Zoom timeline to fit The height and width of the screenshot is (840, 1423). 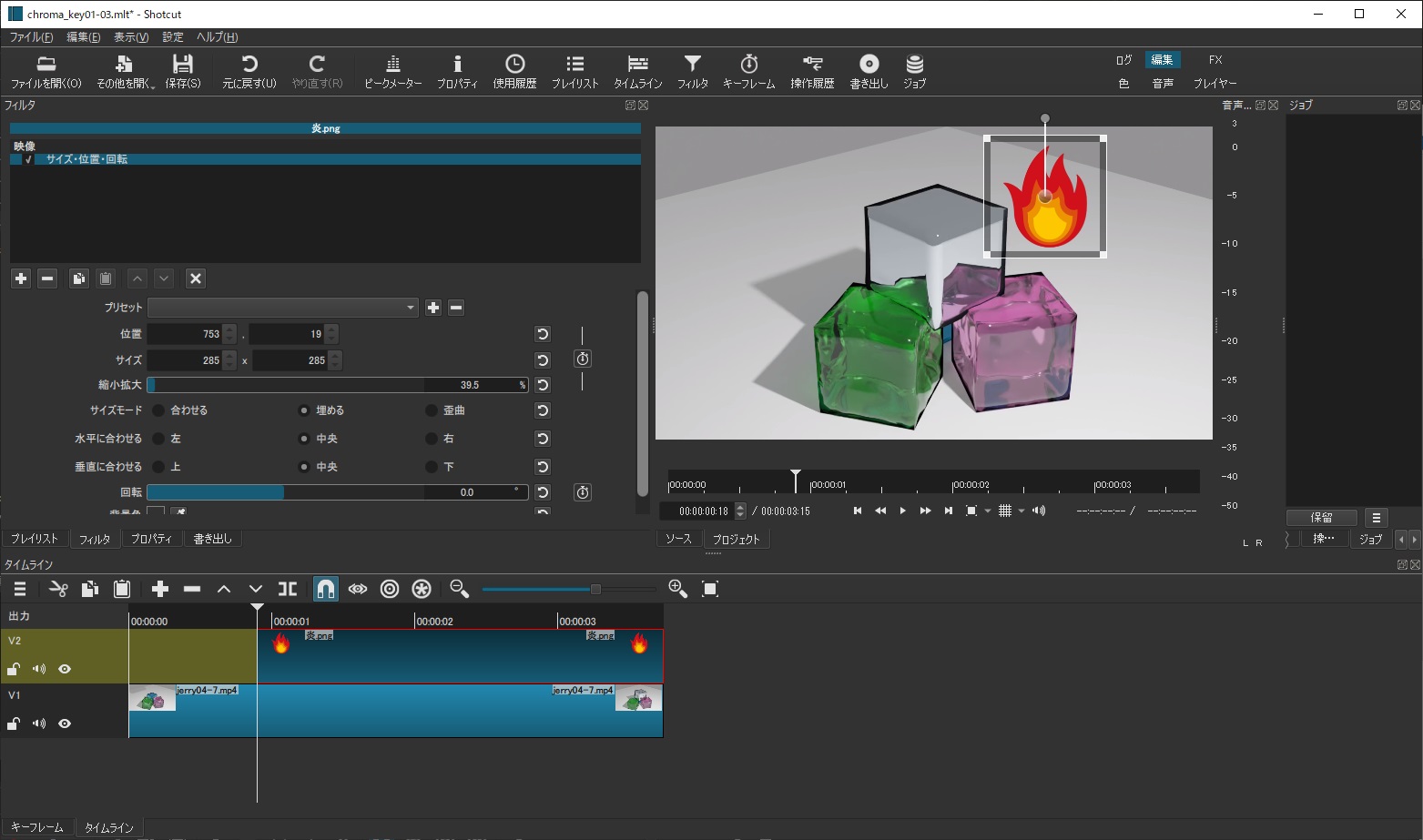click(710, 589)
